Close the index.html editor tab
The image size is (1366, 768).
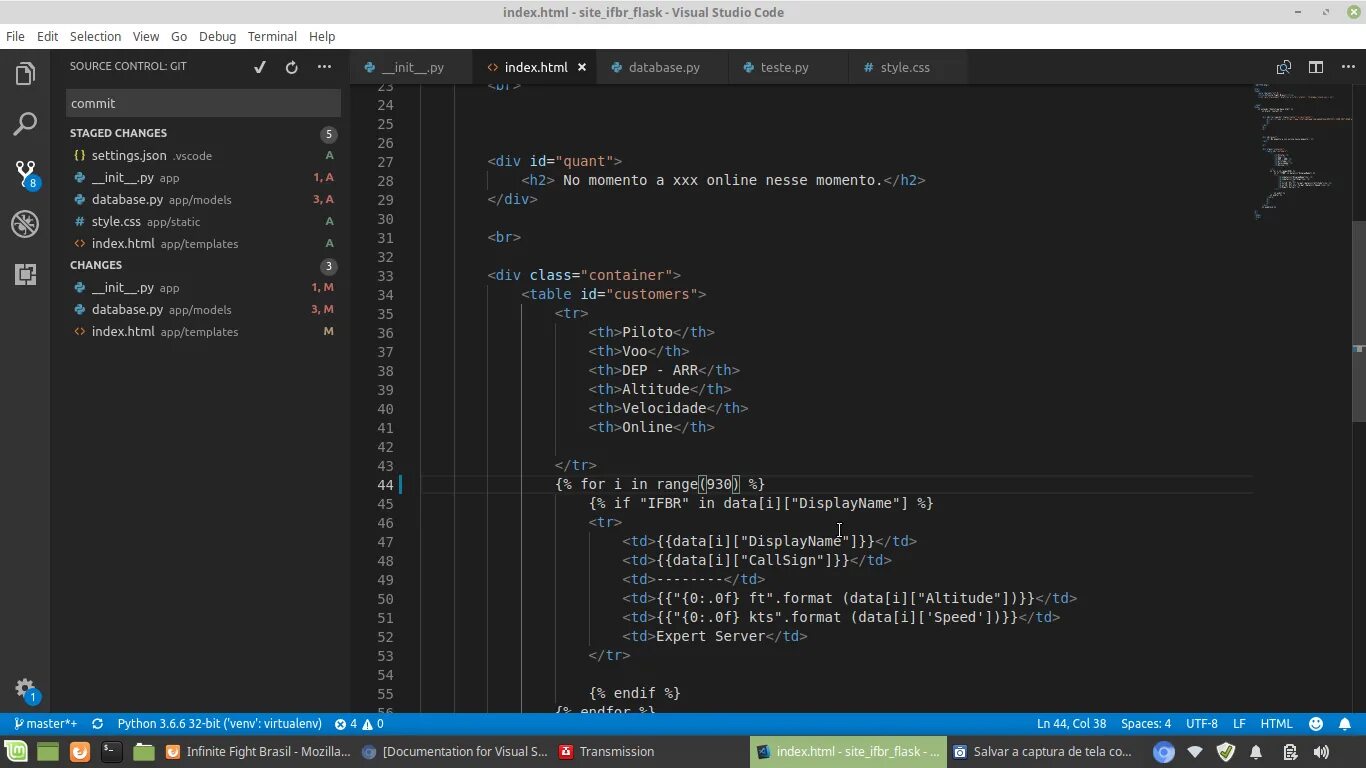tap(582, 67)
